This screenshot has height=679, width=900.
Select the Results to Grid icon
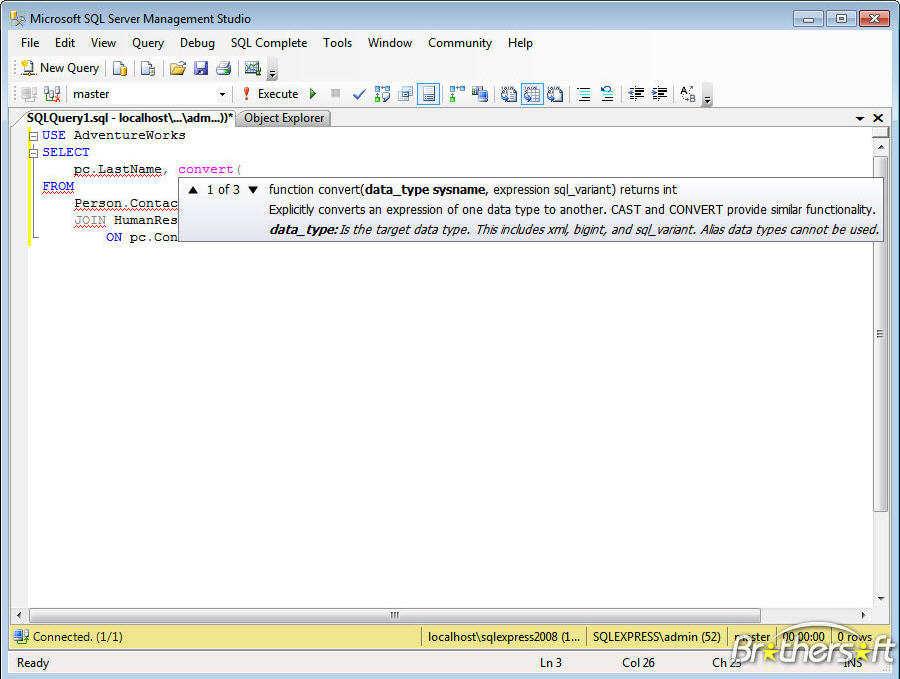pos(531,93)
